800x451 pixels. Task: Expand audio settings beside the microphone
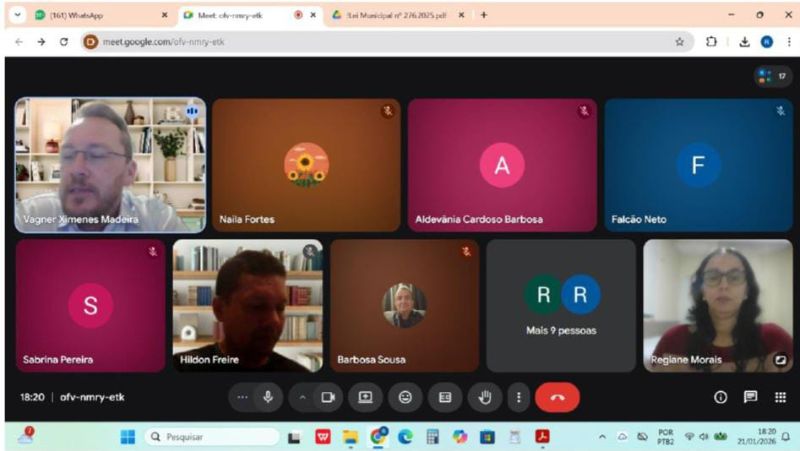[243, 397]
